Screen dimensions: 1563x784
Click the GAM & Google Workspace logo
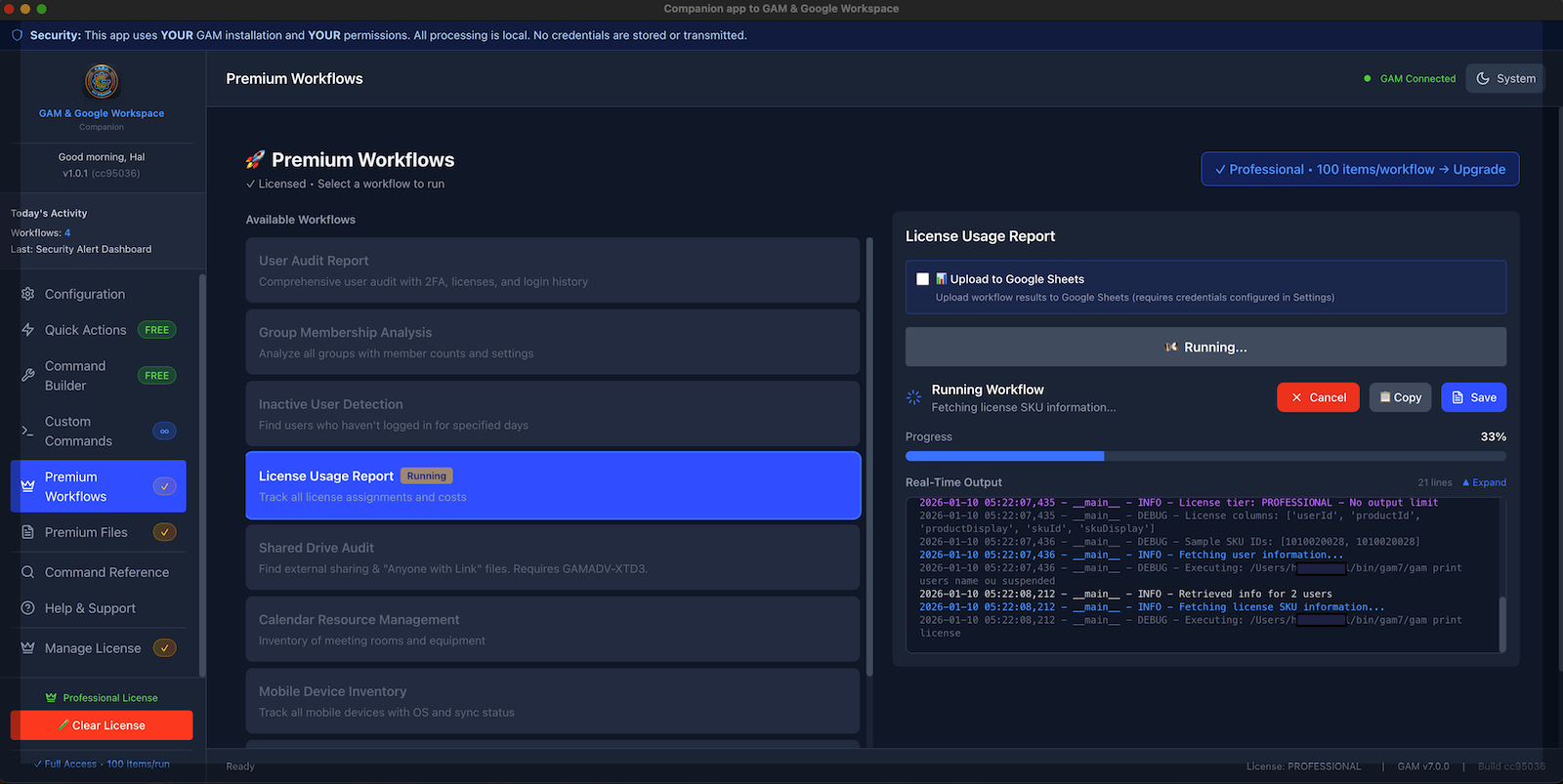point(102,81)
